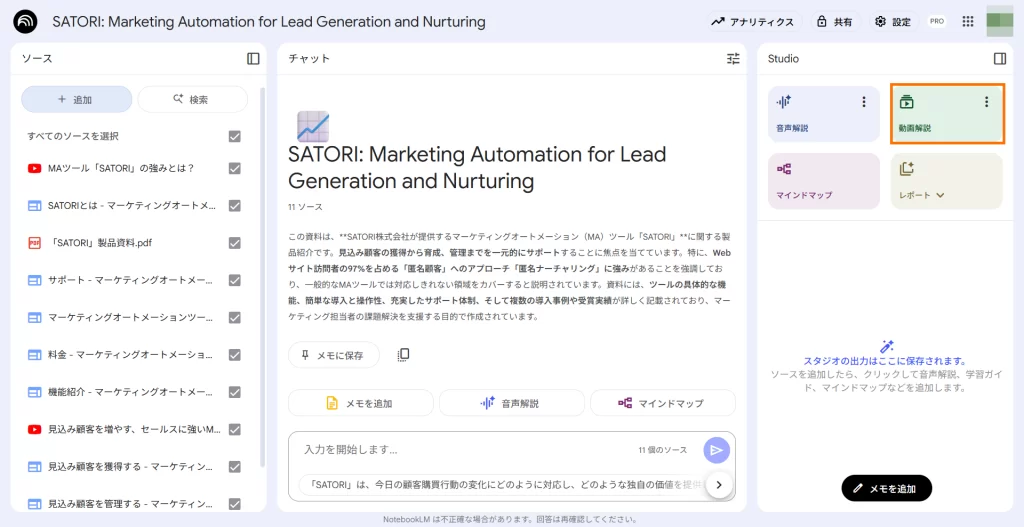Image resolution: width=1024 pixels, height=527 pixels.
Task: Uncheck 料金 source checkbox
Action: point(234,355)
